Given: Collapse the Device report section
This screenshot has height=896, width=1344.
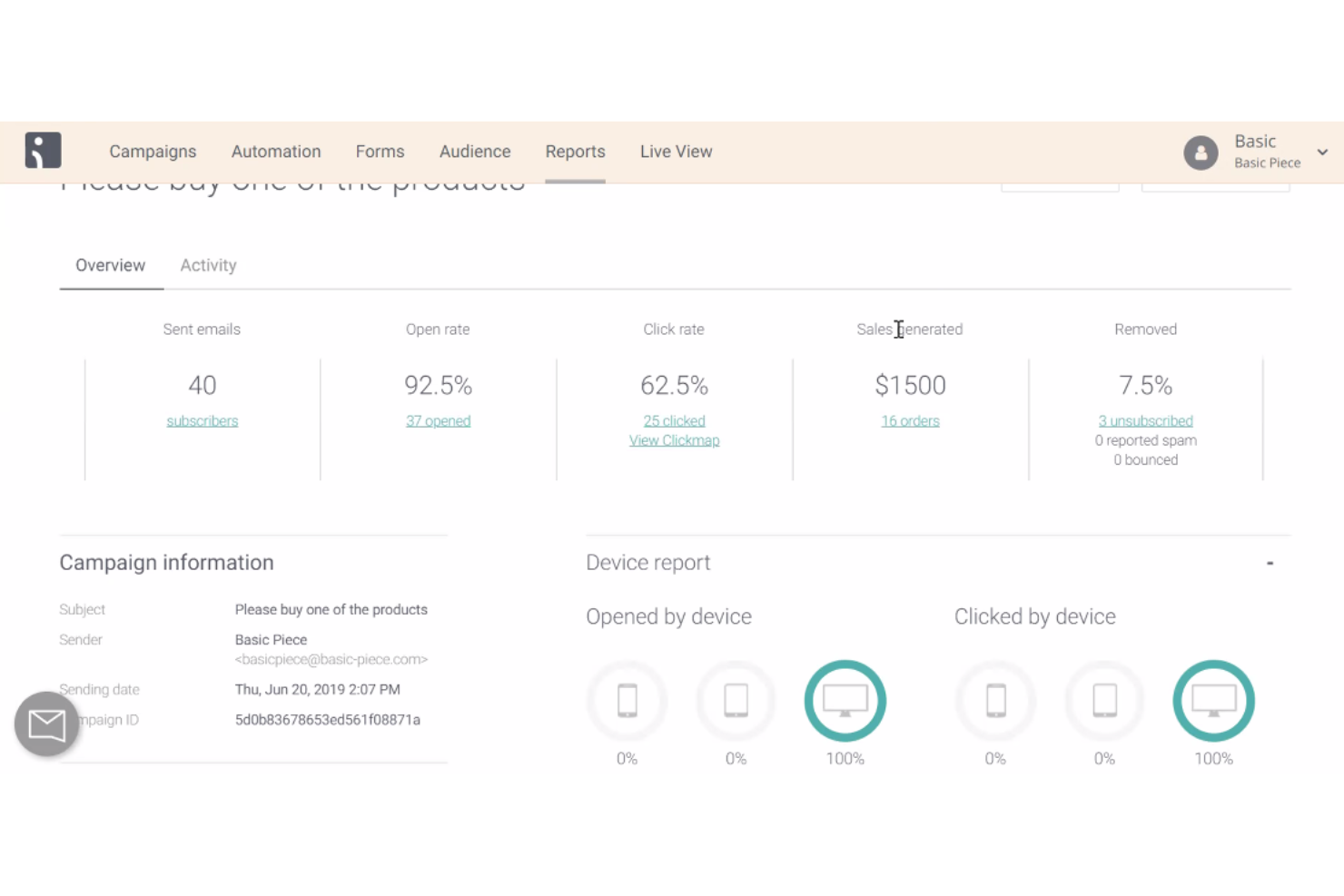Looking at the screenshot, I should tap(1270, 563).
